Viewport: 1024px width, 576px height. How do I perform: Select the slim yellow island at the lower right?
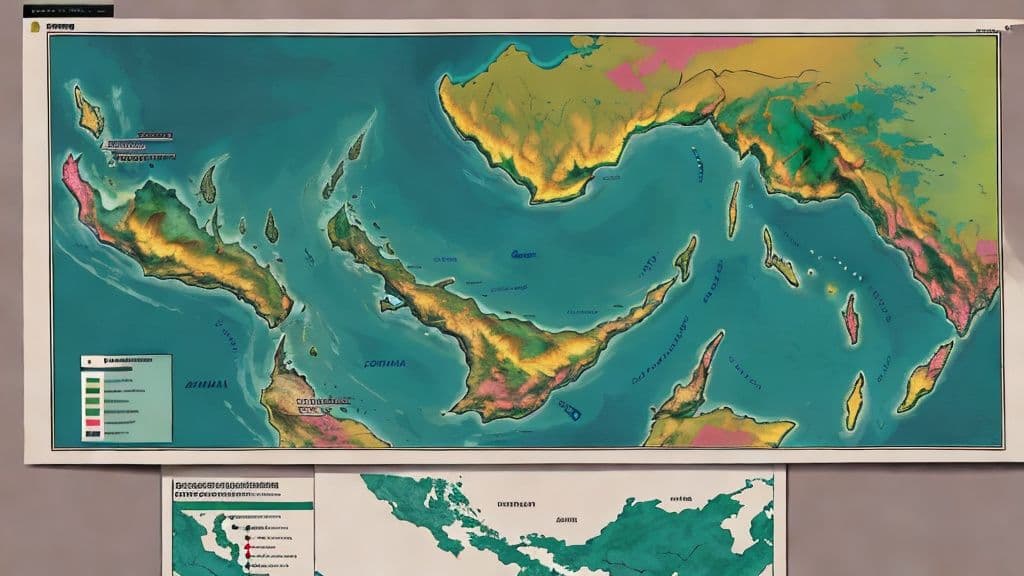tap(854, 400)
